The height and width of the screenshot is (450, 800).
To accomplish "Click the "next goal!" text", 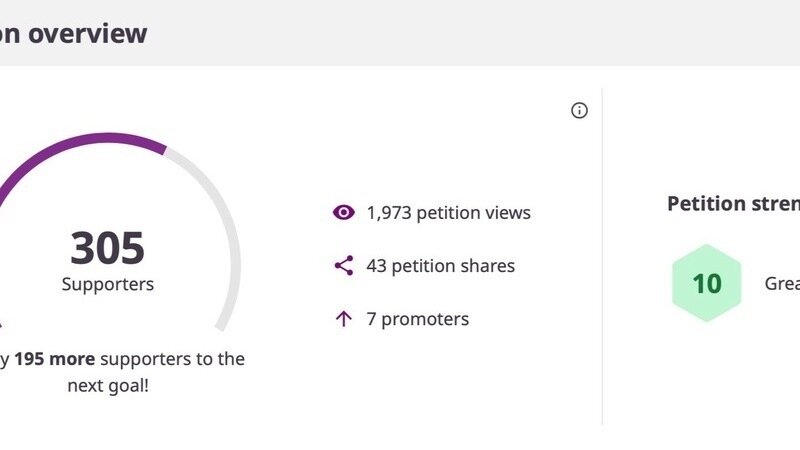I will 108,384.
